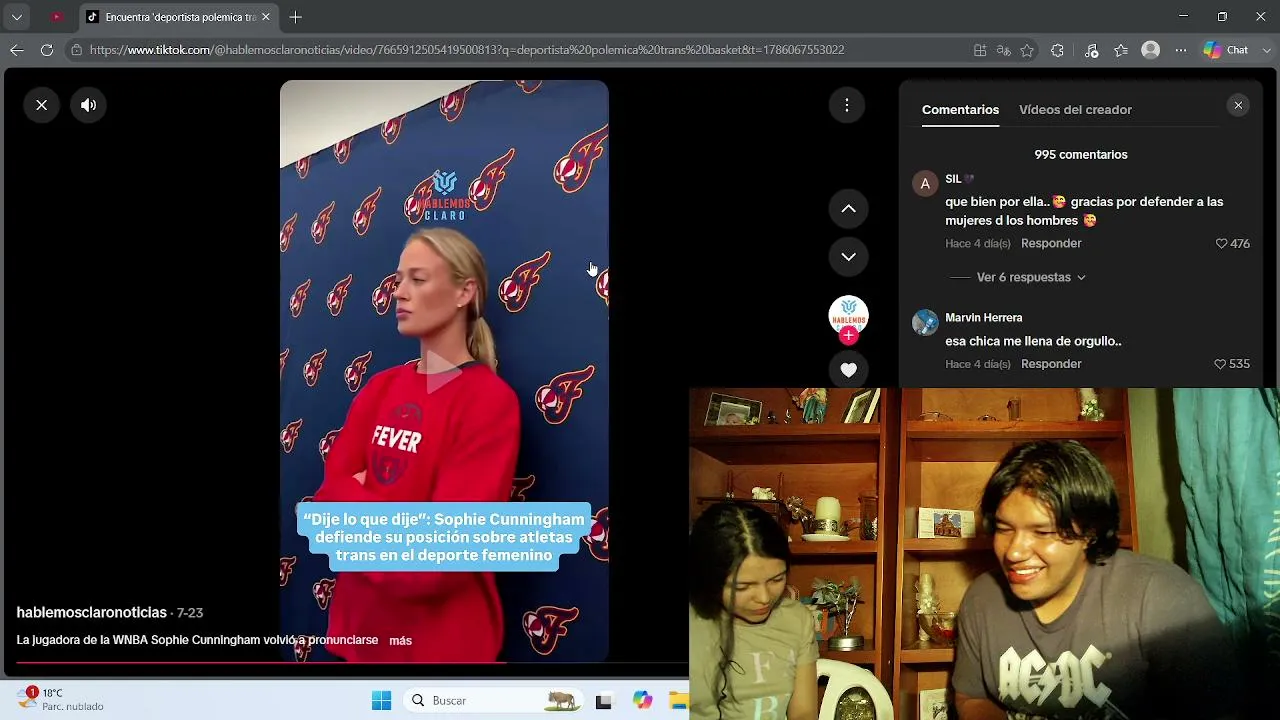Click the '7-23' video date text
Screen dimensions: 1280x720
pos(190,612)
